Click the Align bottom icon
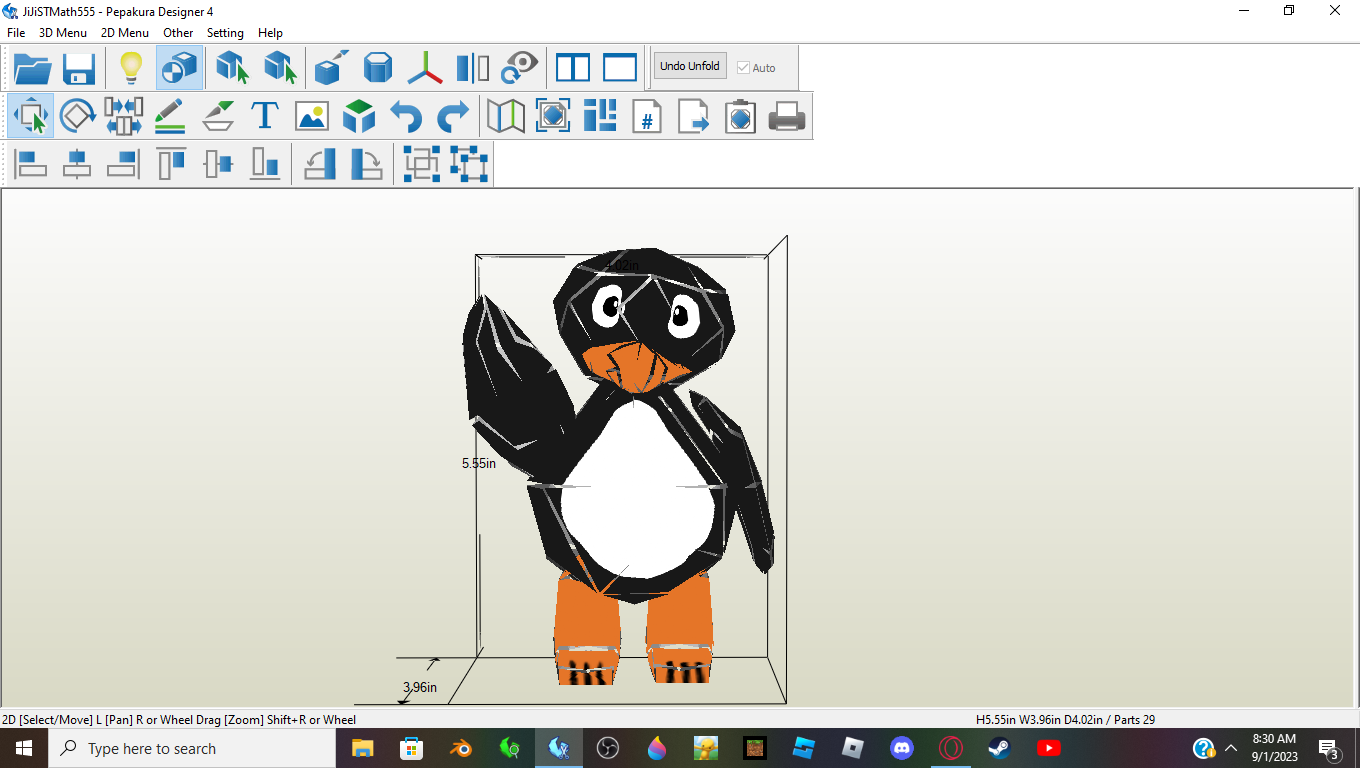Screen dimensions: 1360x768 [x=265, y=164]
